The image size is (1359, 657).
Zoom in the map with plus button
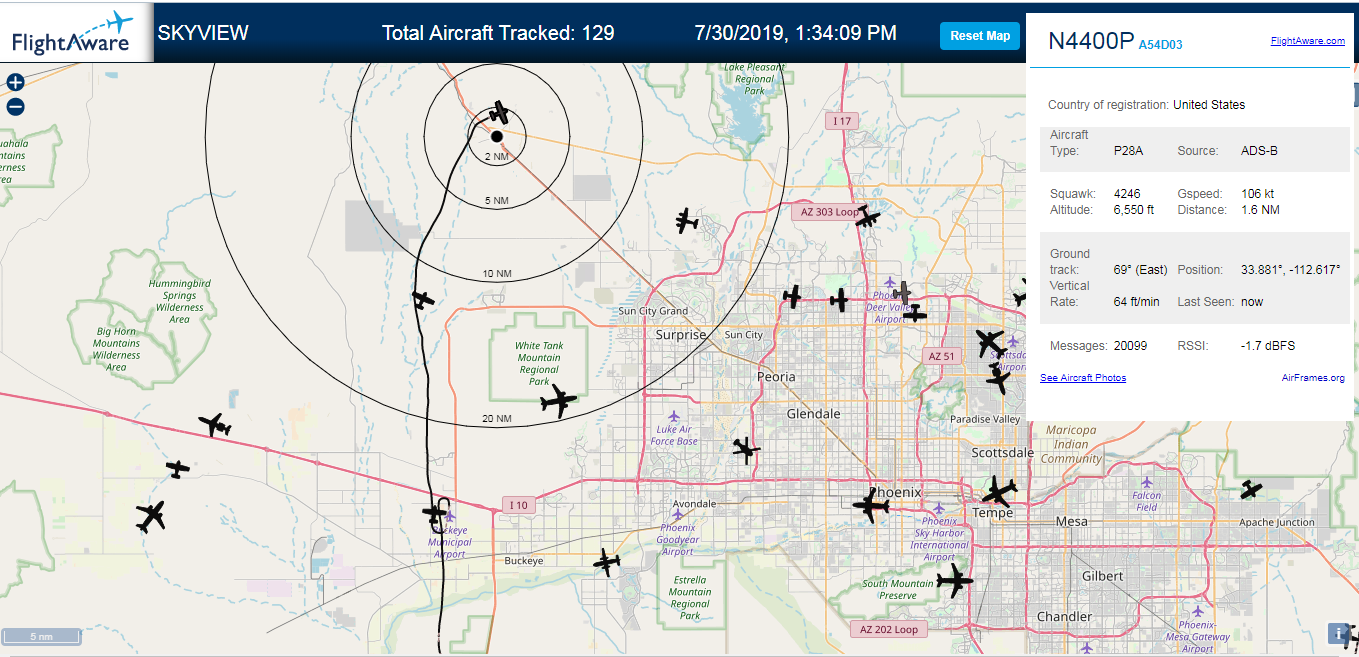pyautogui.click(x=15, y=82)
